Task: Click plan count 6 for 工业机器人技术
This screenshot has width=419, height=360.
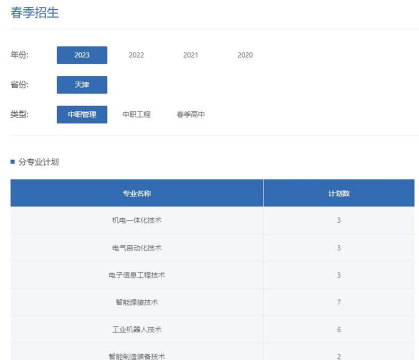Action: [x=339, y=330]
